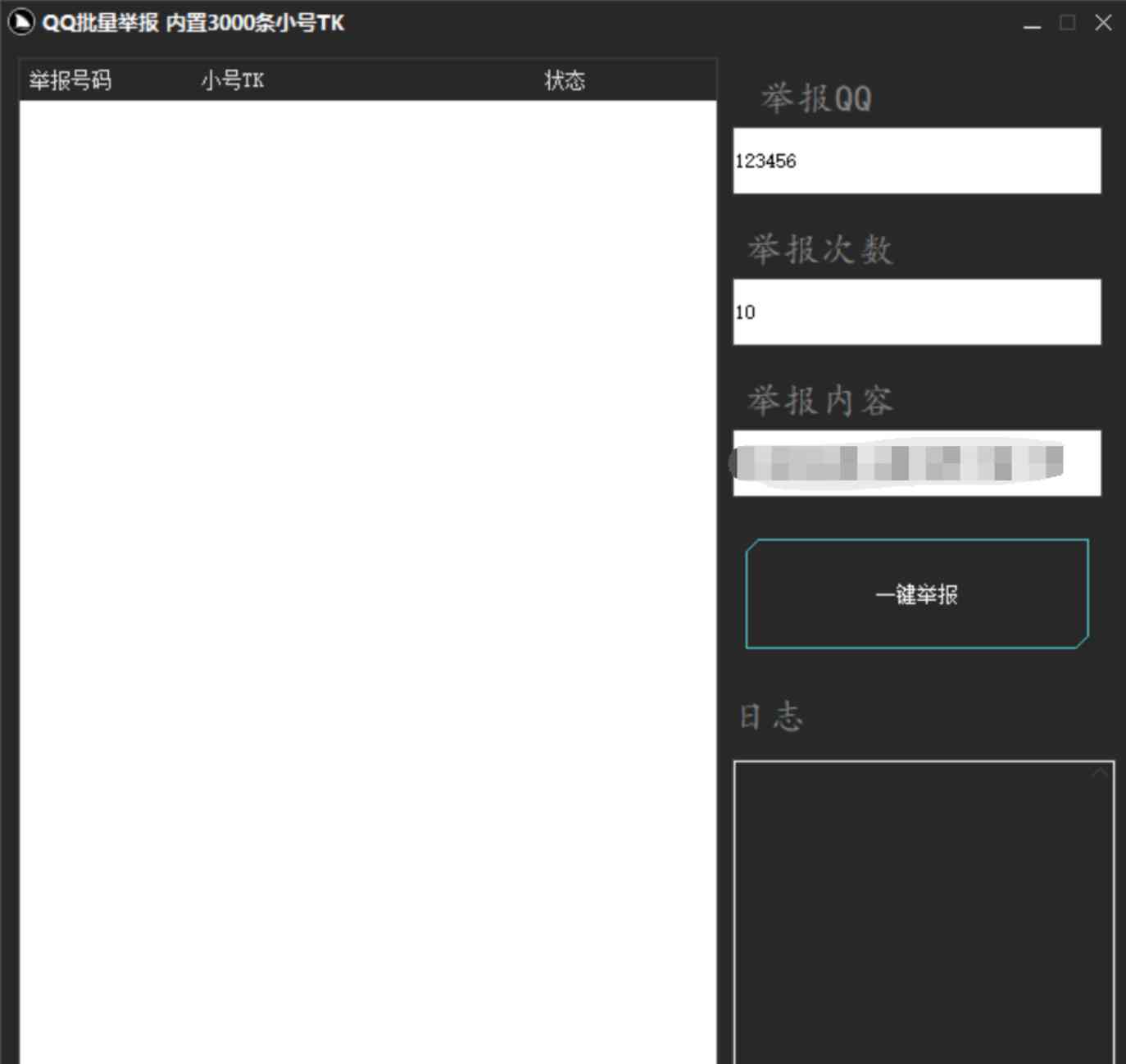Image resolution: width=1126 pixels, height=1064 pixels.
Task: Click the app icon in title bar
Action: [20, 22]
